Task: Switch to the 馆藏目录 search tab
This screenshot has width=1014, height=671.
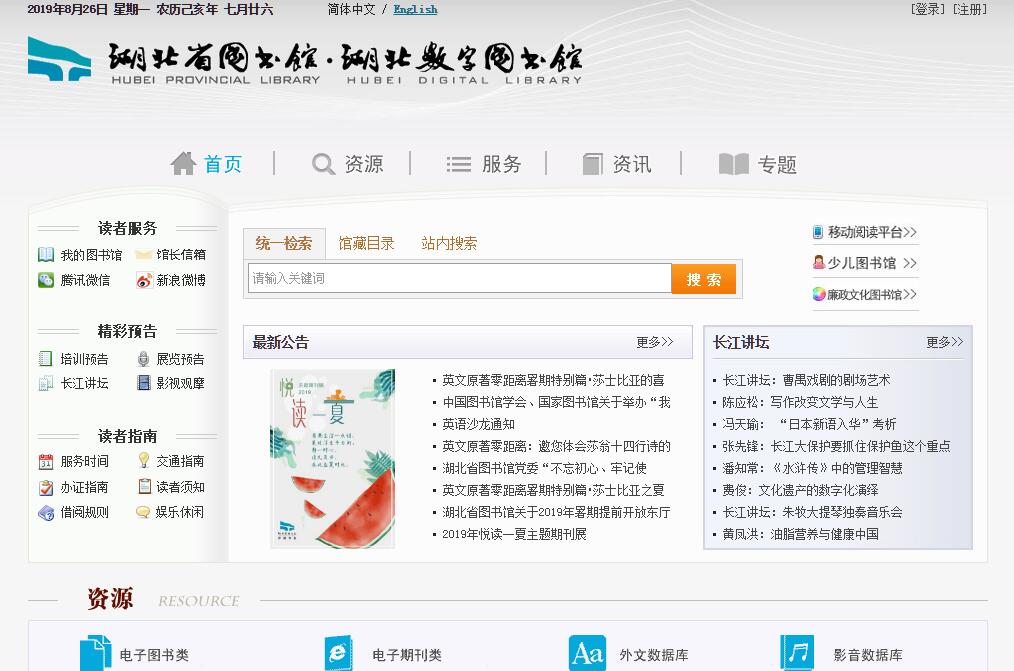Action: click(366, 243)
